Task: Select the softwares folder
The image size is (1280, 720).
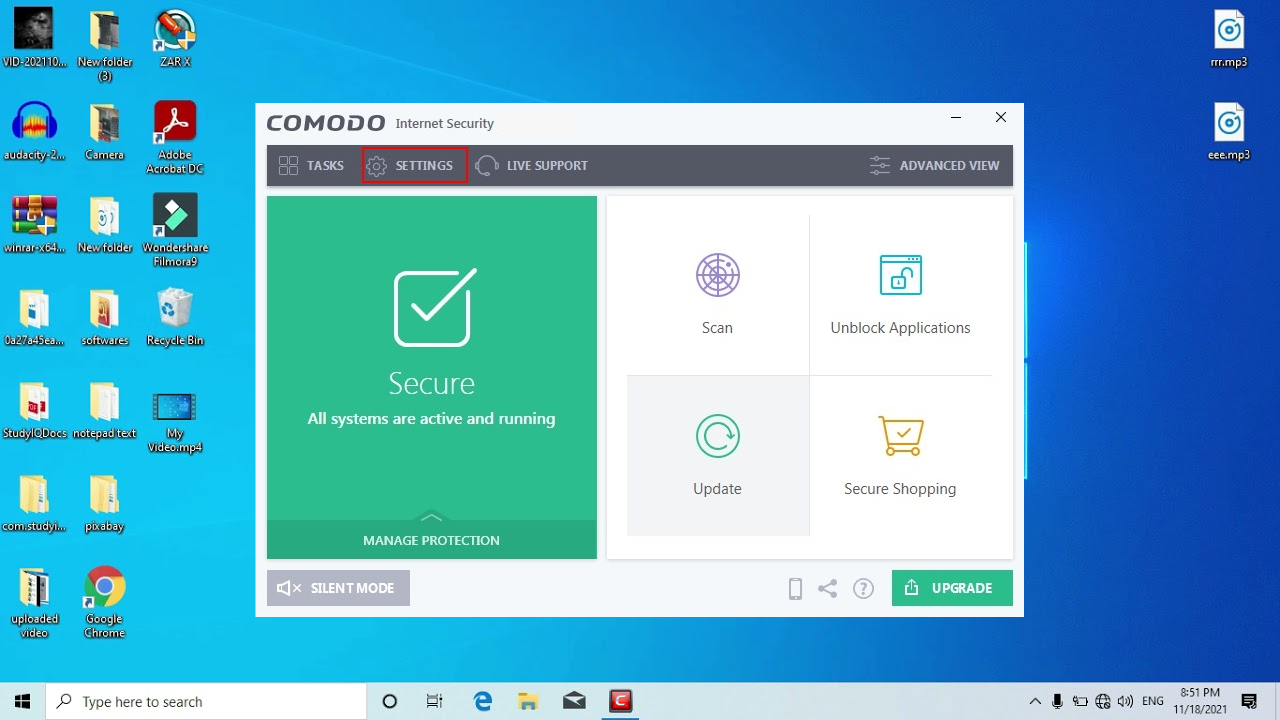Action: [x=104, y=317]
